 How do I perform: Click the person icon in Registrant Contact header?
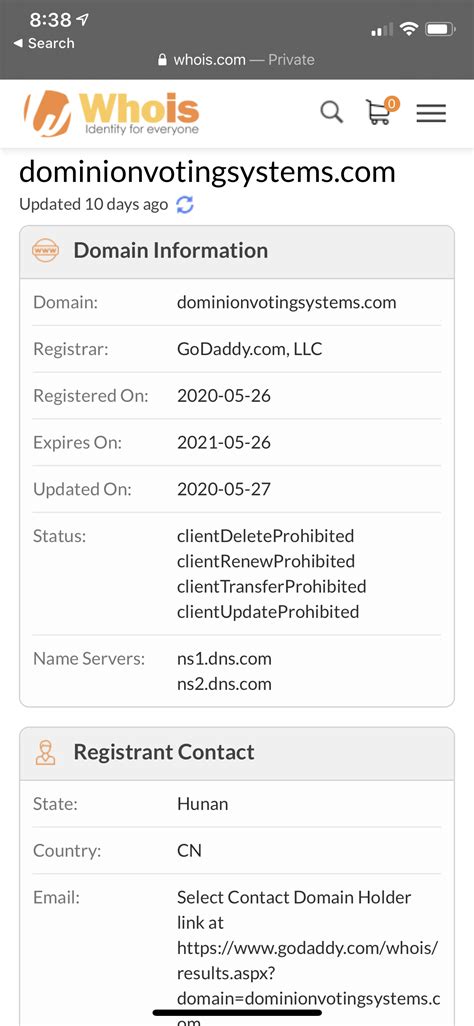45,752
